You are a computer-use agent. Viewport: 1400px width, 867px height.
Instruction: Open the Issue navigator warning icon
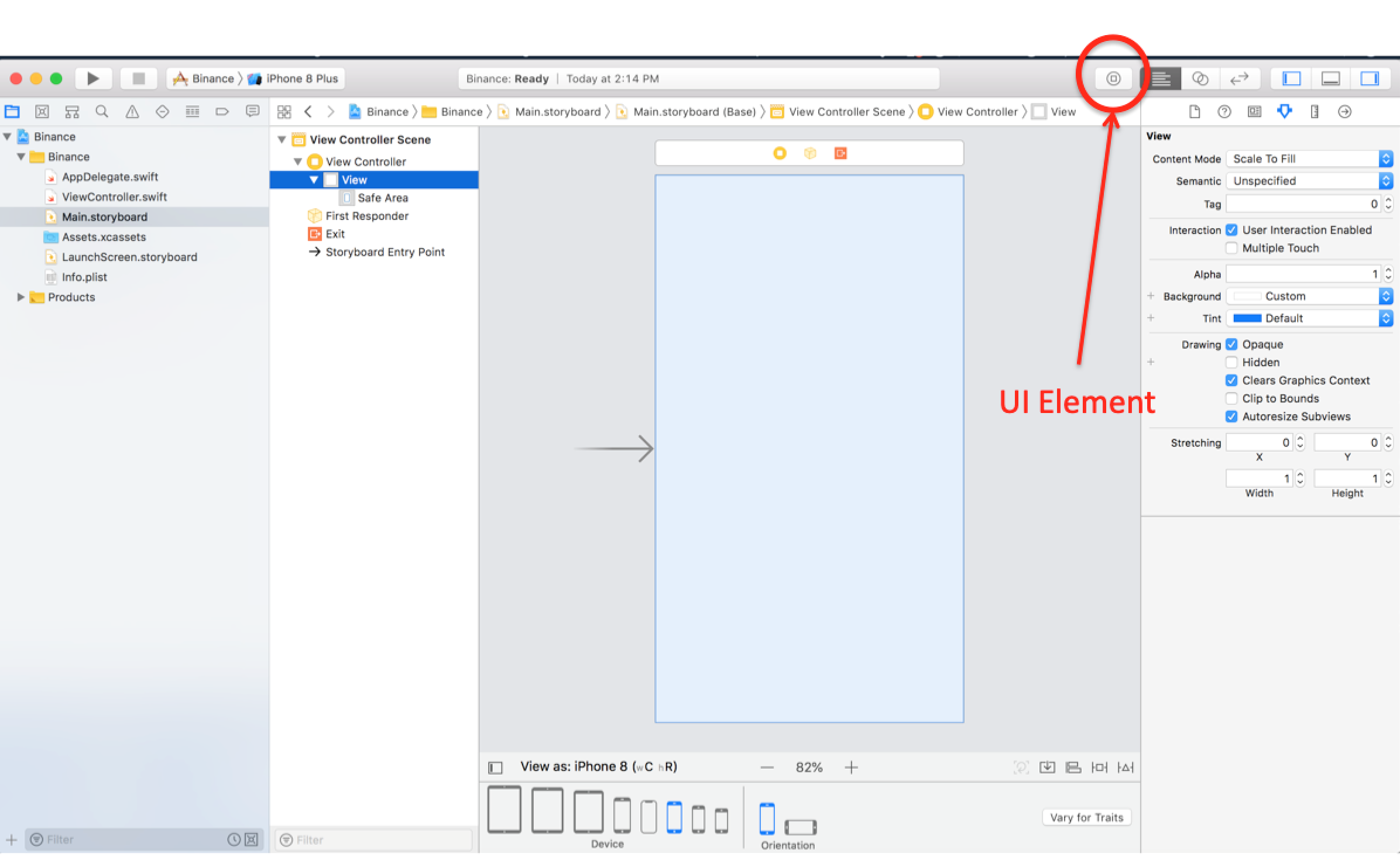[132, 112]
